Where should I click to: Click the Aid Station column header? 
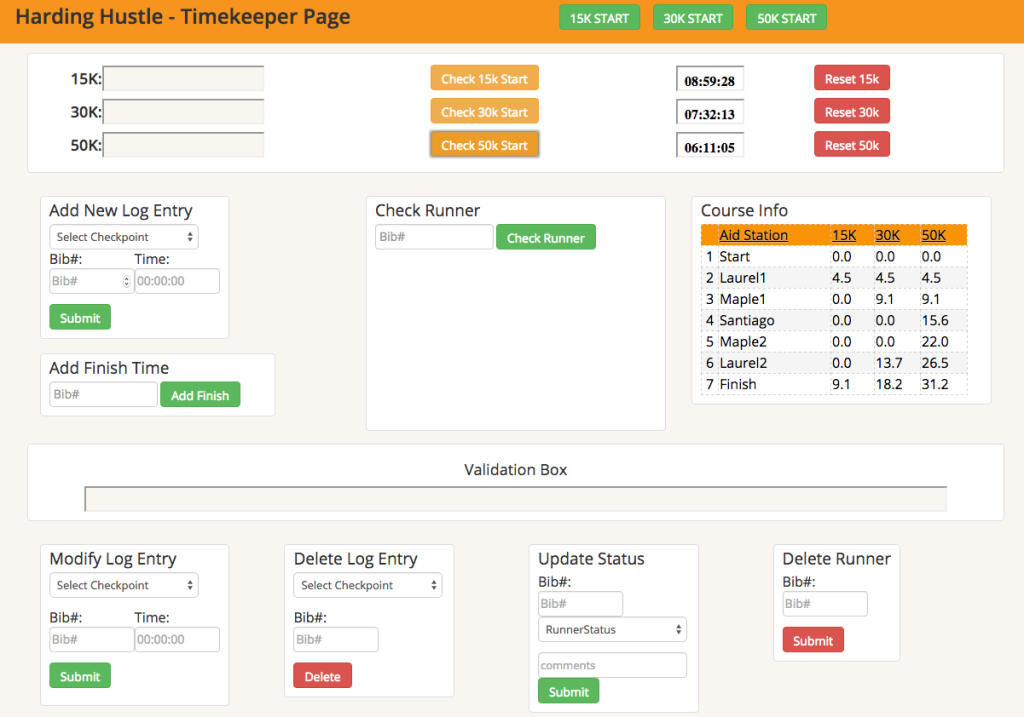tap(753, 235)
